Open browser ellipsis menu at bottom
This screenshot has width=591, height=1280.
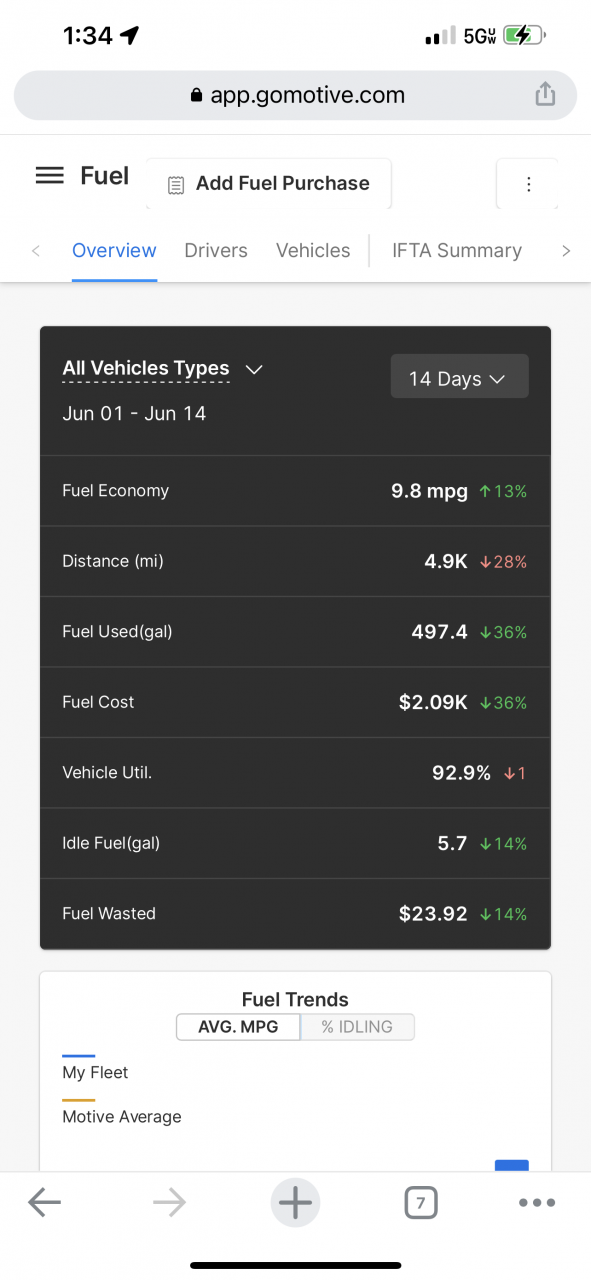pos(537,1203)
